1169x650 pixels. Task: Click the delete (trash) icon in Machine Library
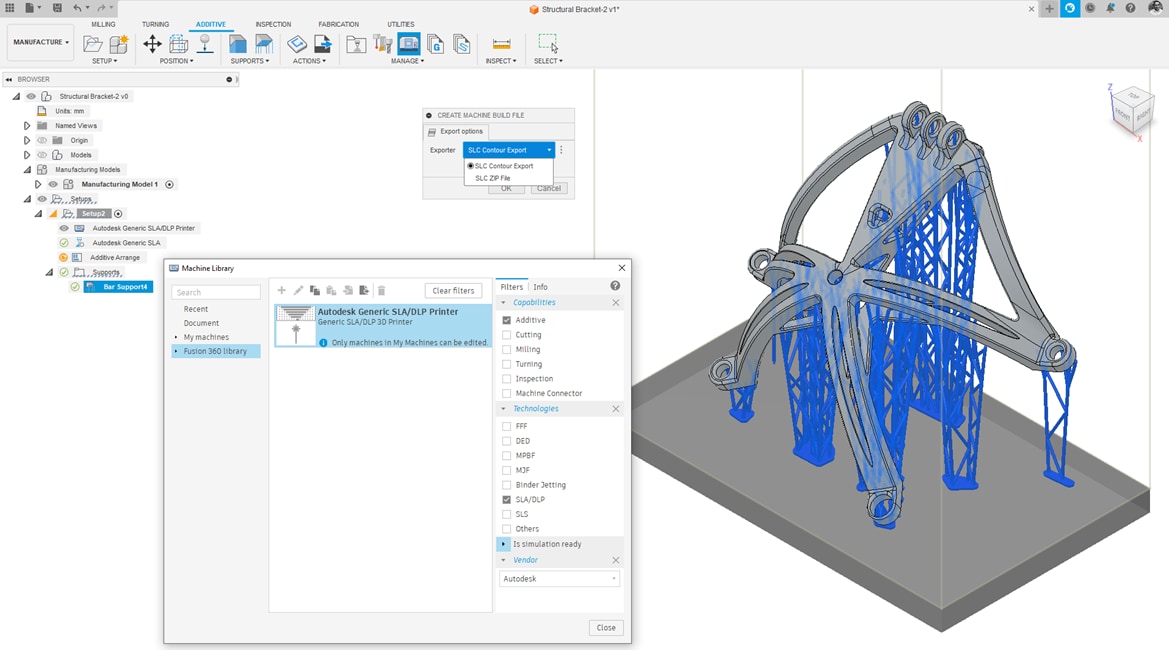point(381,290)
